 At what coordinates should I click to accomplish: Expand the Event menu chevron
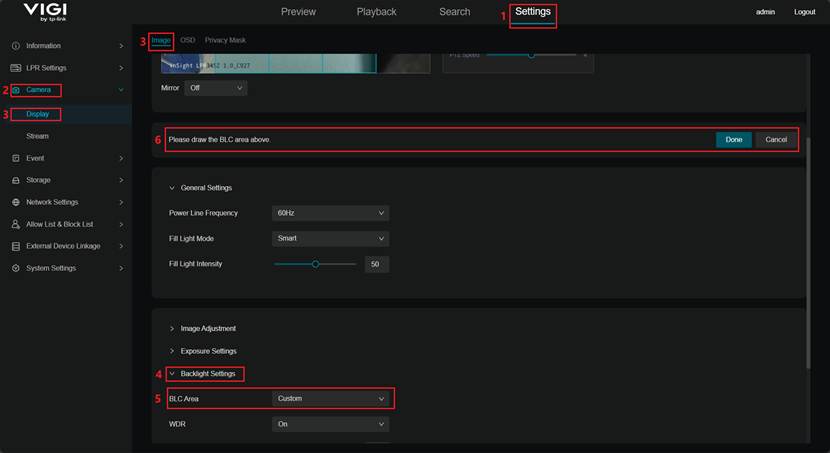click(121, 158)
